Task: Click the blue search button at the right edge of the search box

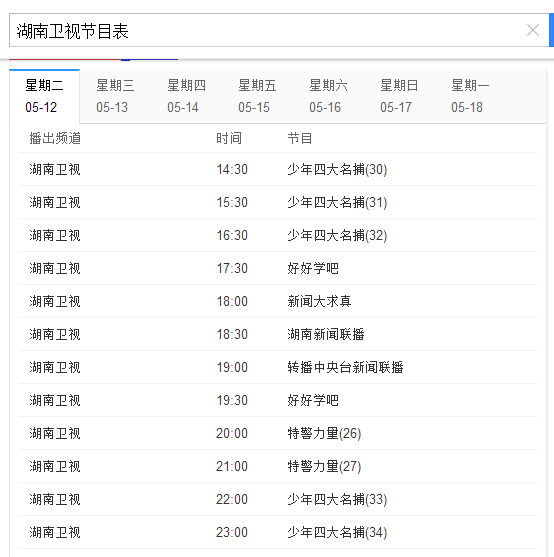Action: click(552, 30)
